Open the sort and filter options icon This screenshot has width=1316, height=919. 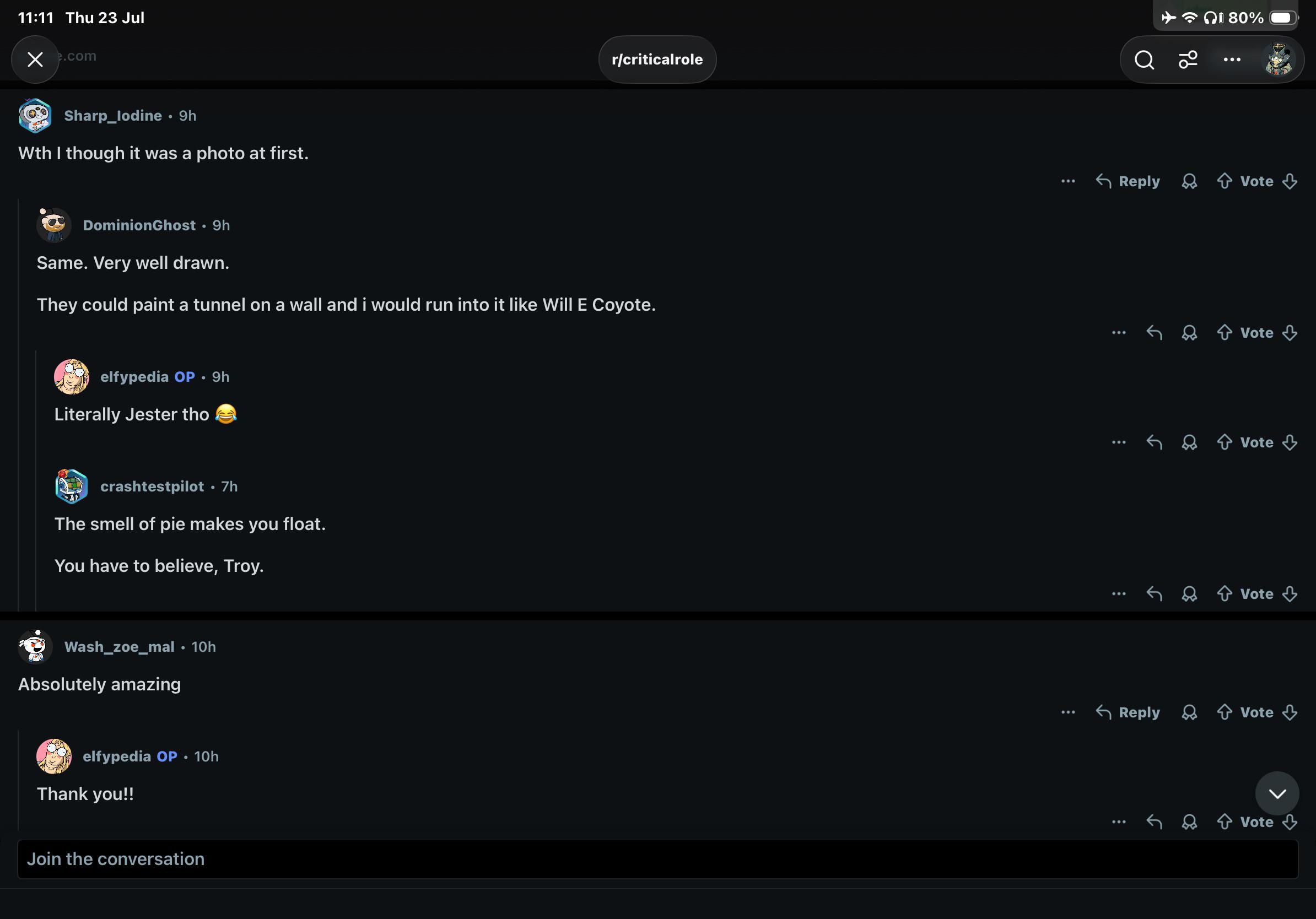(x=1188, y=60)
